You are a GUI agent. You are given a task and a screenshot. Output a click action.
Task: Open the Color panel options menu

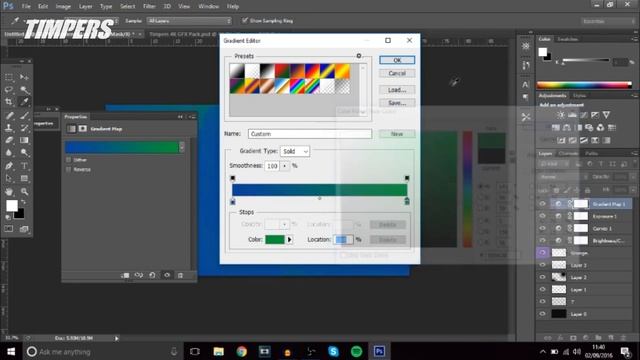[x=634, y=39]
